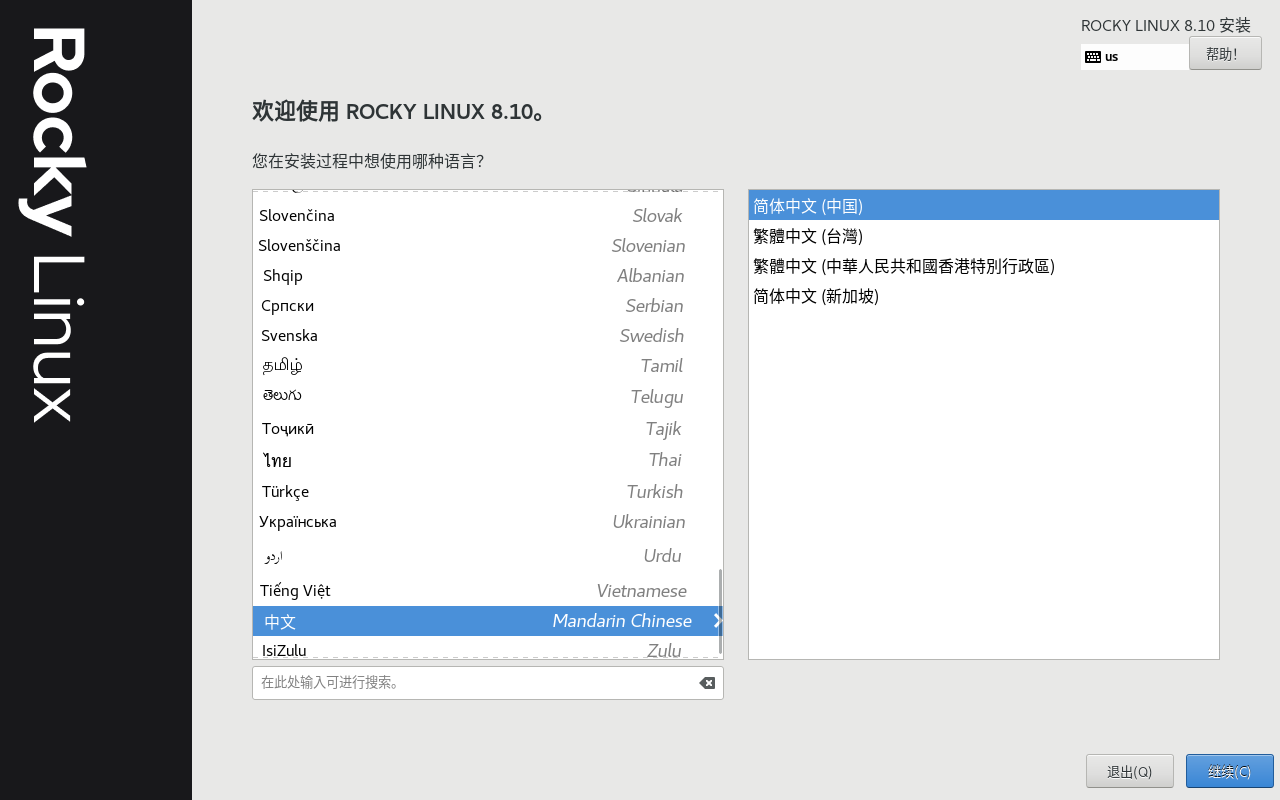
Task: Select 繁體中文 Hong Kong locale entry
Action: [984, 267]
